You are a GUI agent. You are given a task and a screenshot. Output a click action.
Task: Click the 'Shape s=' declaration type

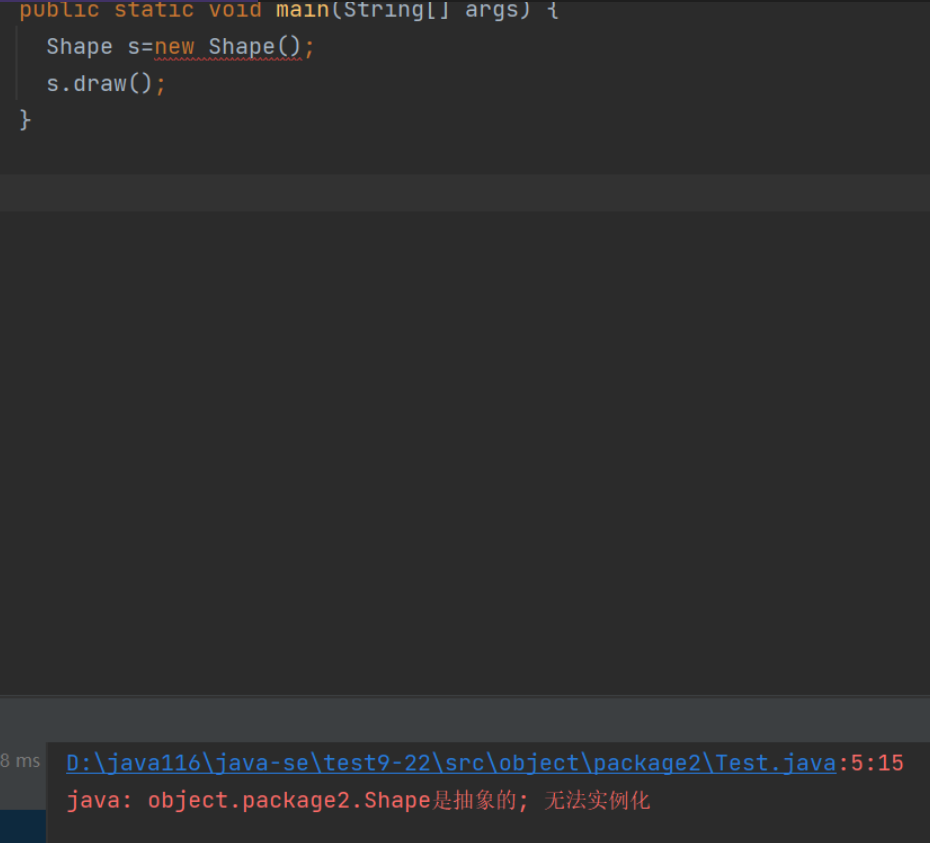(79, 47)
